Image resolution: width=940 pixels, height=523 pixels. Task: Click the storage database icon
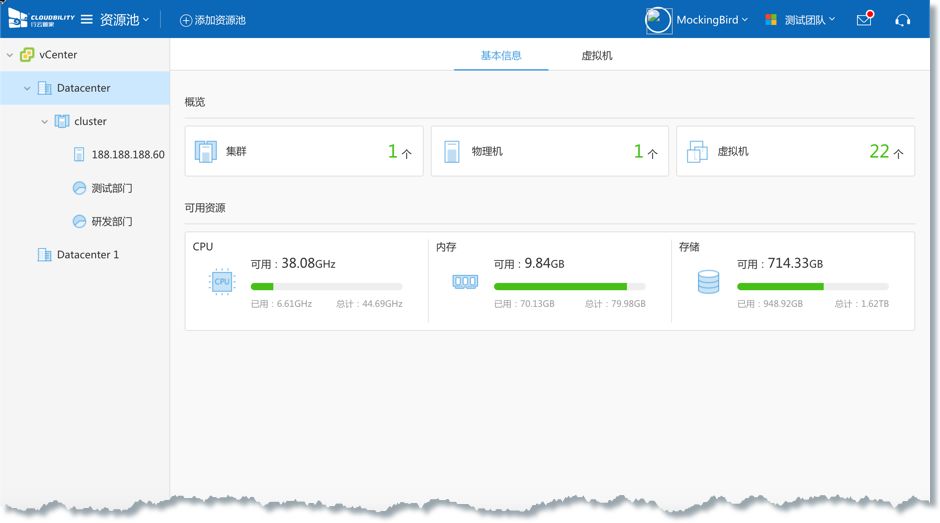click(x=708, y=282)
